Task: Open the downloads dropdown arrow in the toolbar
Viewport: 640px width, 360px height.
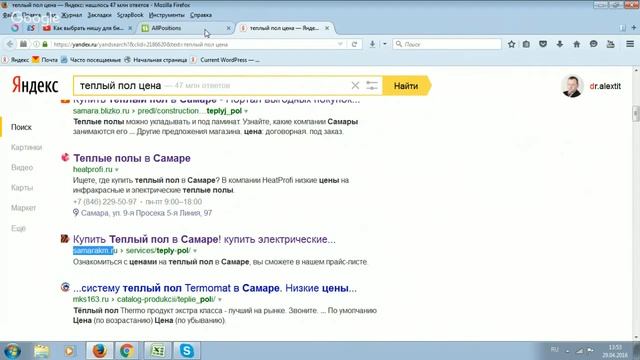Action: (384, 44)
